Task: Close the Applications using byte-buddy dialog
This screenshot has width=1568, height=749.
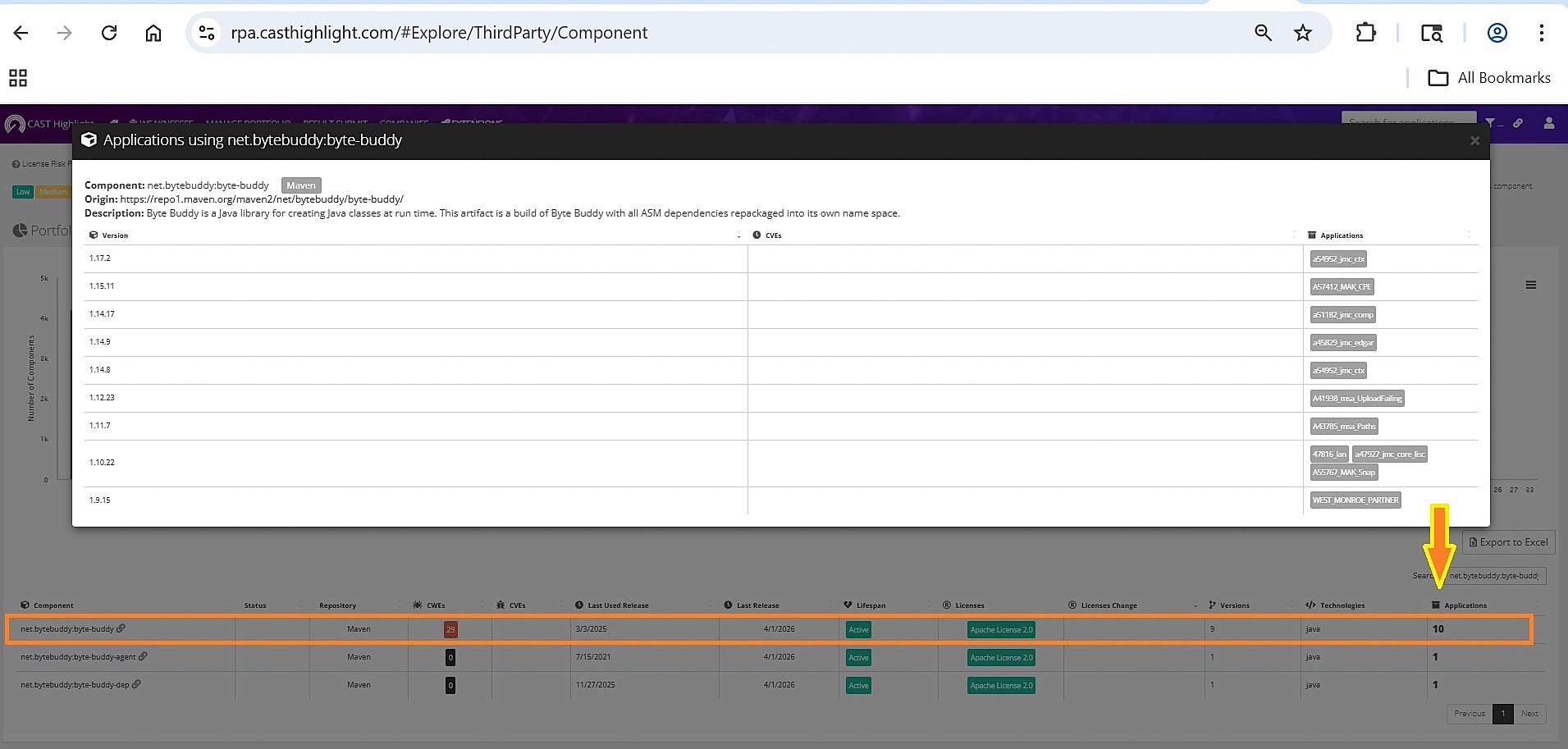Action: click(x=1474, y=141)
